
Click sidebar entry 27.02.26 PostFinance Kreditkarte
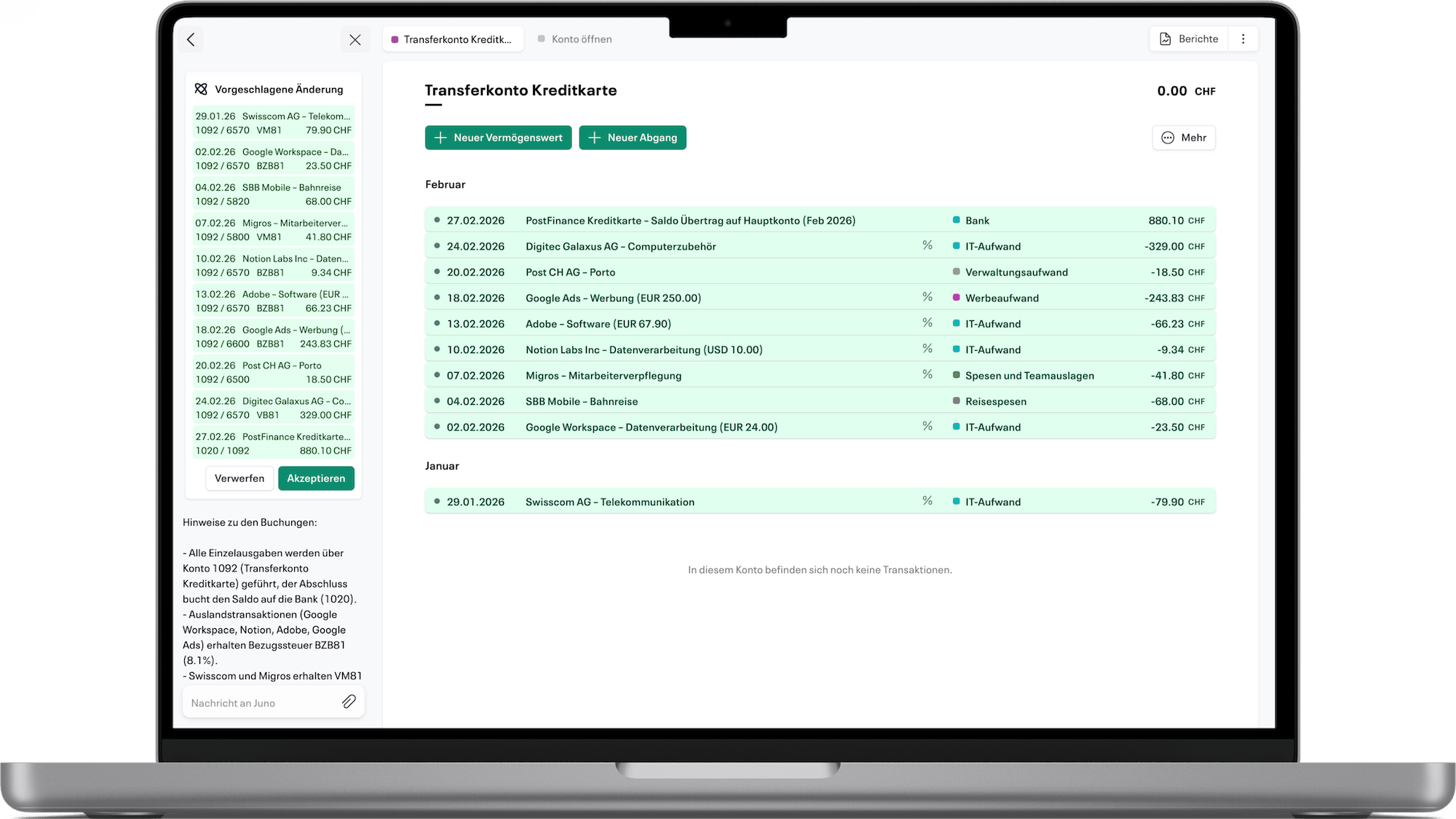pos(273,444)
